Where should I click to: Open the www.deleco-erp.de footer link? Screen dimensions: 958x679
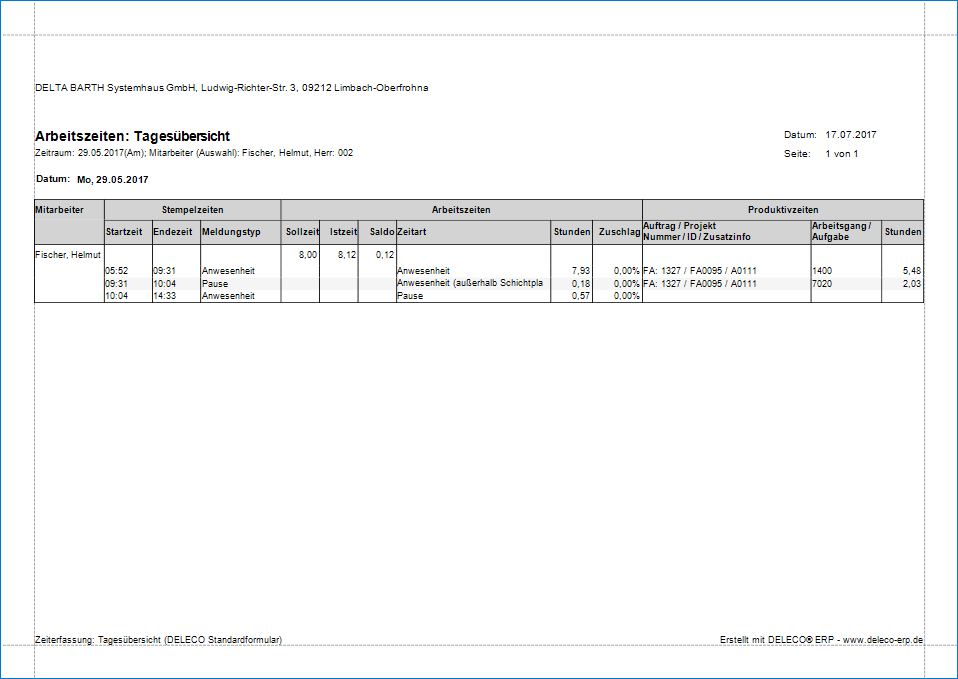pos(883,639)
